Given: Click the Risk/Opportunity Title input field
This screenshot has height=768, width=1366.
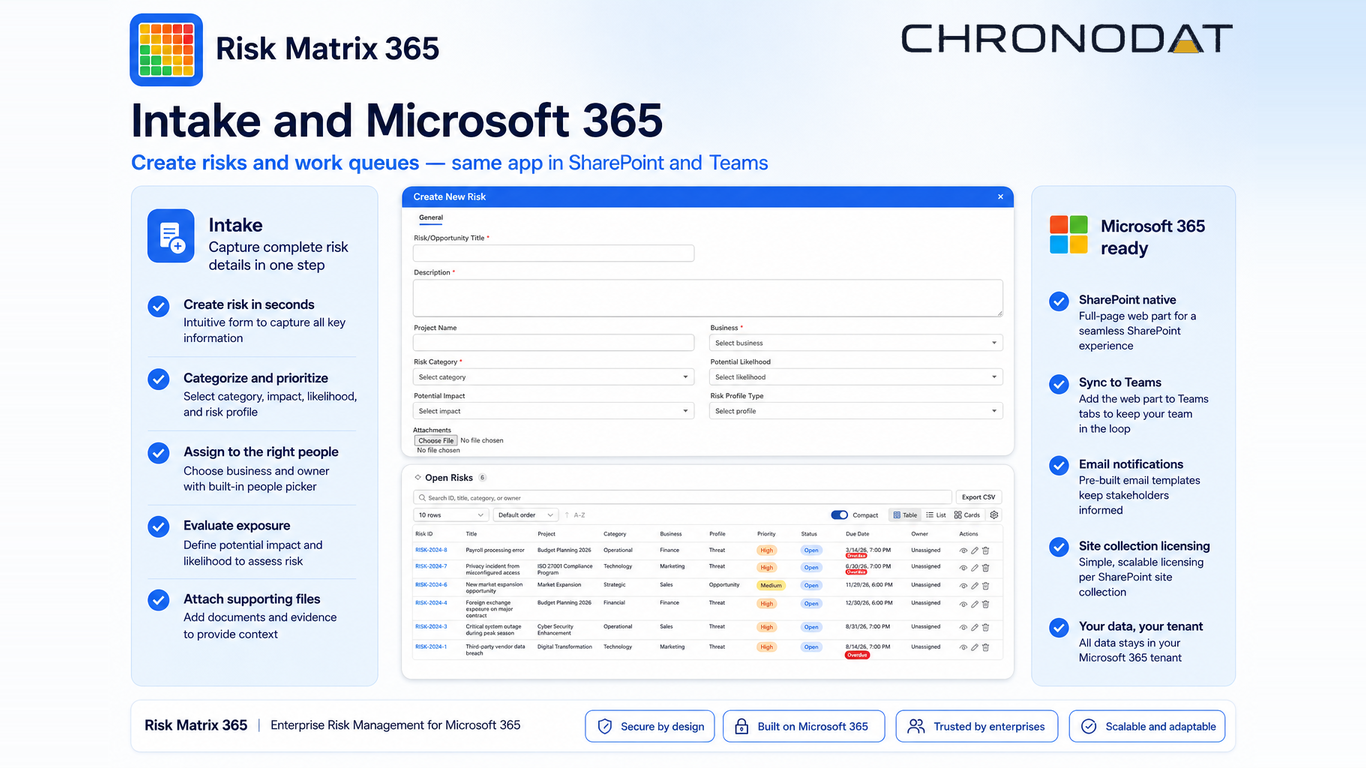Looking at the screenshot, I should point(554,254).
